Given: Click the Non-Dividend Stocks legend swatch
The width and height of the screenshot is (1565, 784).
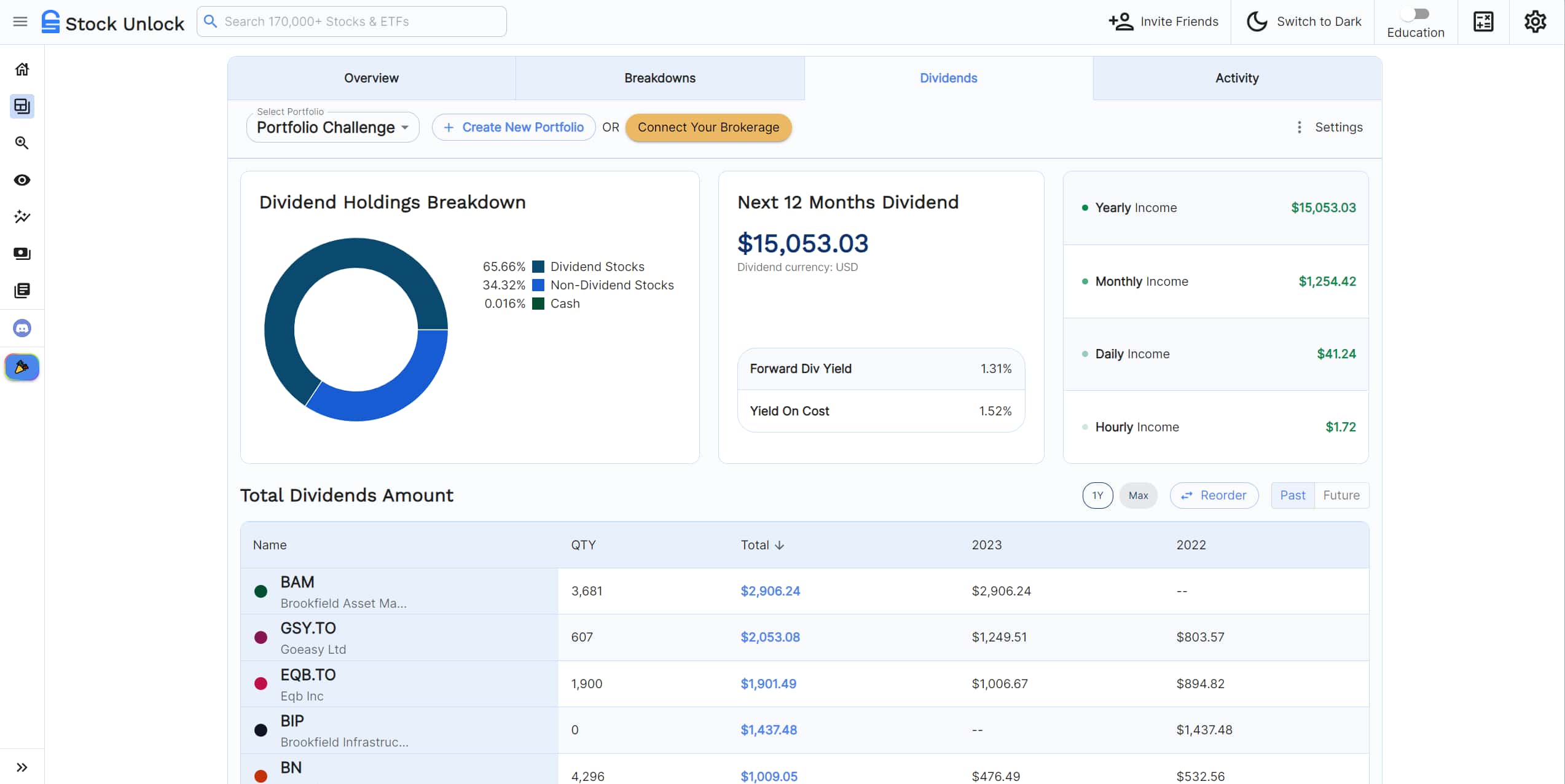Looking at the screenshot, I should point(538,285).
